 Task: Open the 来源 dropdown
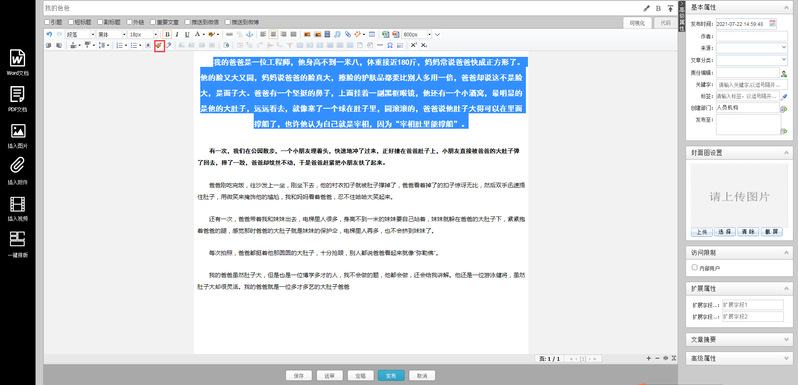pyautogui.click(x=752, y=47)
